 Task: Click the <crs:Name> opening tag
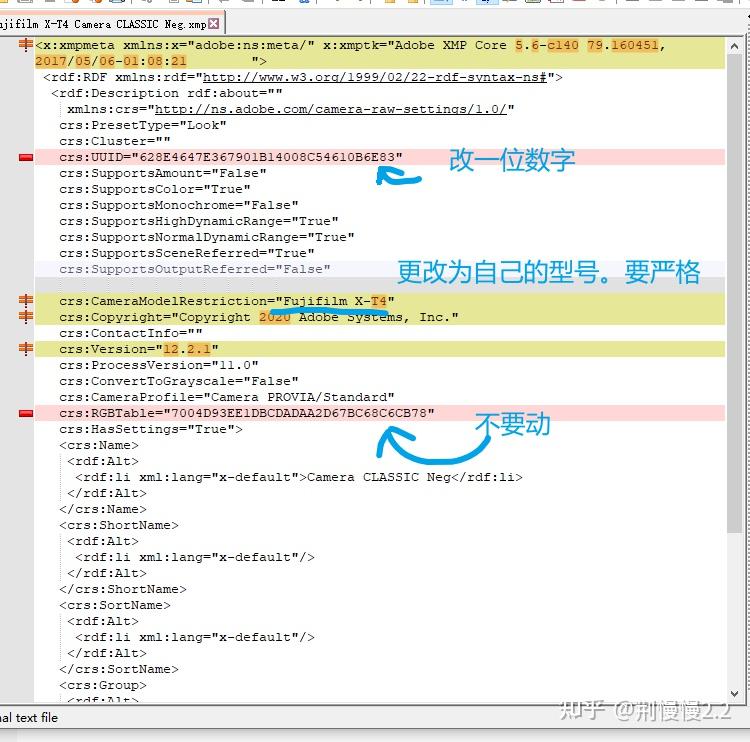tap(99, 445)
